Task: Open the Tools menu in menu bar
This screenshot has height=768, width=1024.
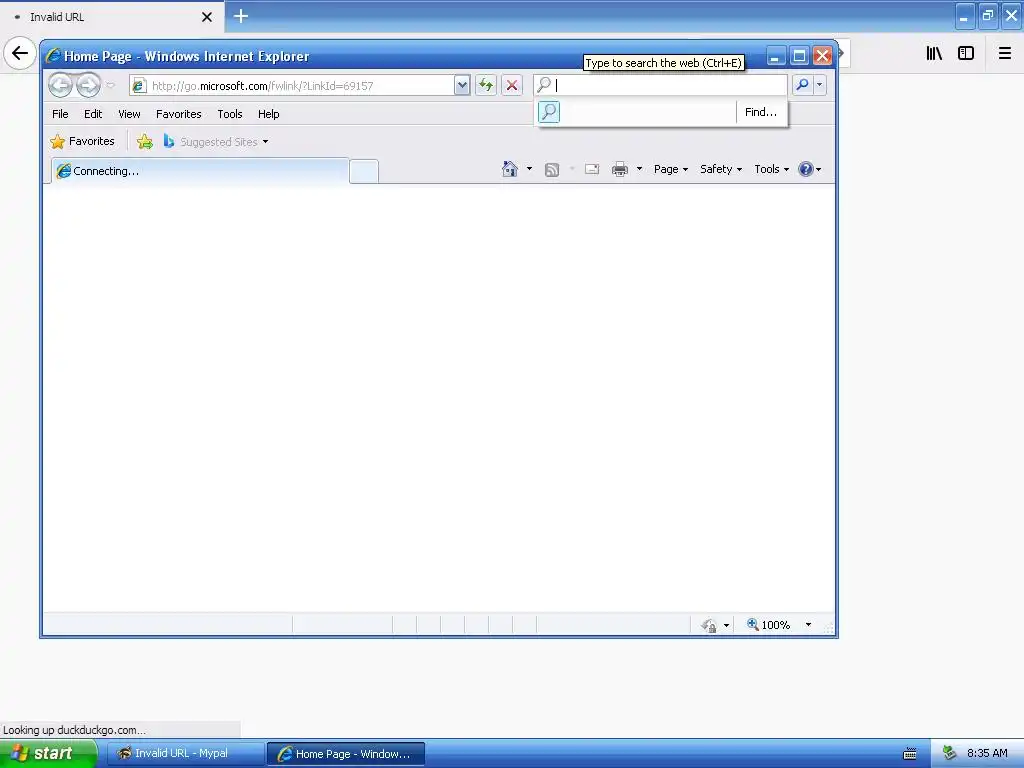Action: click(230, 114)
